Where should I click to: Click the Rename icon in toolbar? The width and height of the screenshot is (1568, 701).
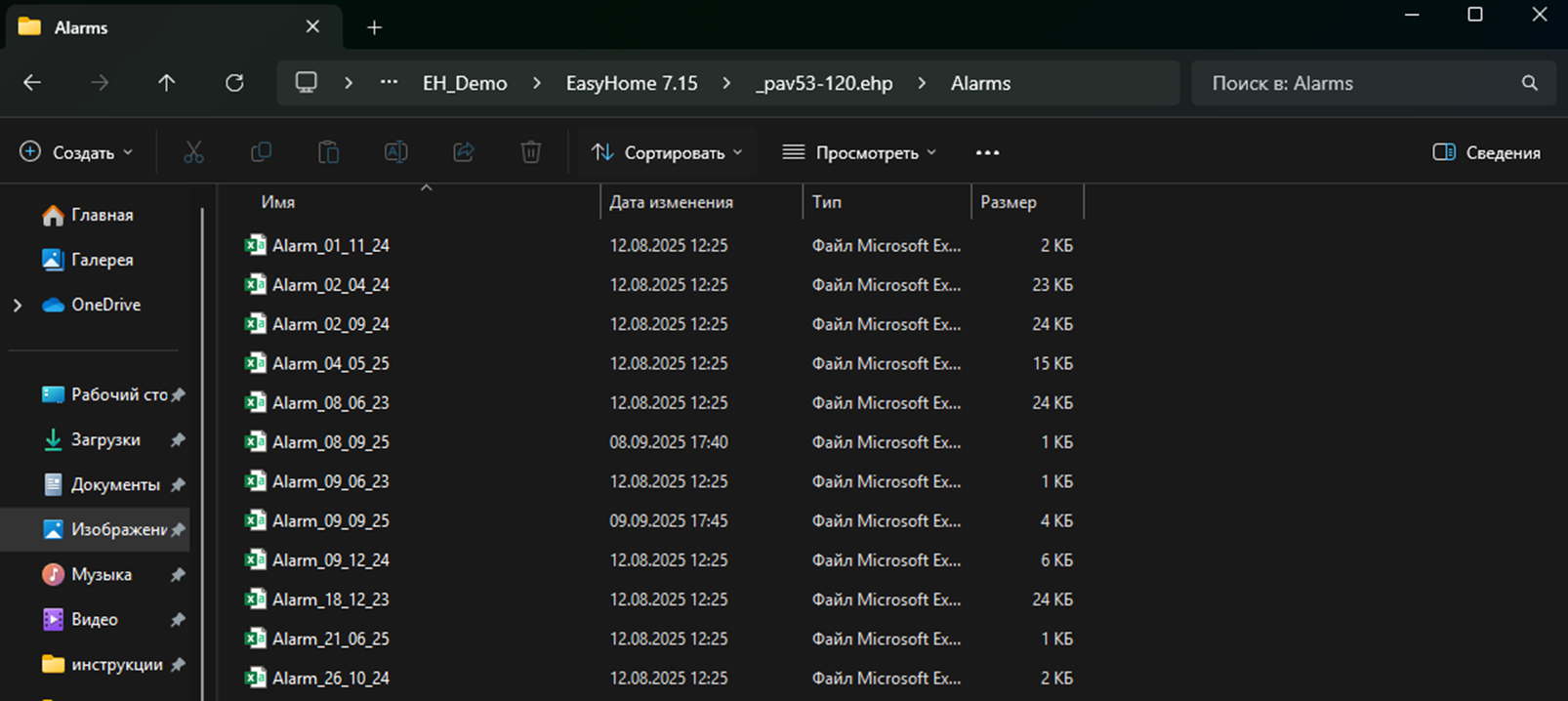(395, 152)
